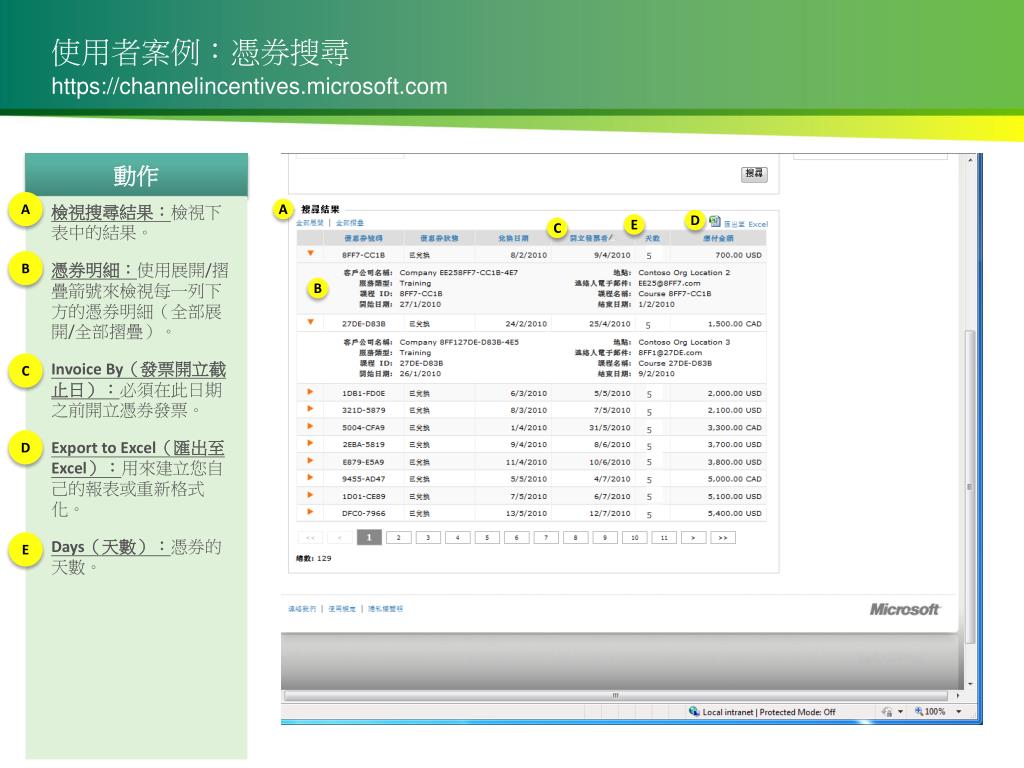Click the scroll-right arrow of the horizontal scrollbar

[957, 696]
